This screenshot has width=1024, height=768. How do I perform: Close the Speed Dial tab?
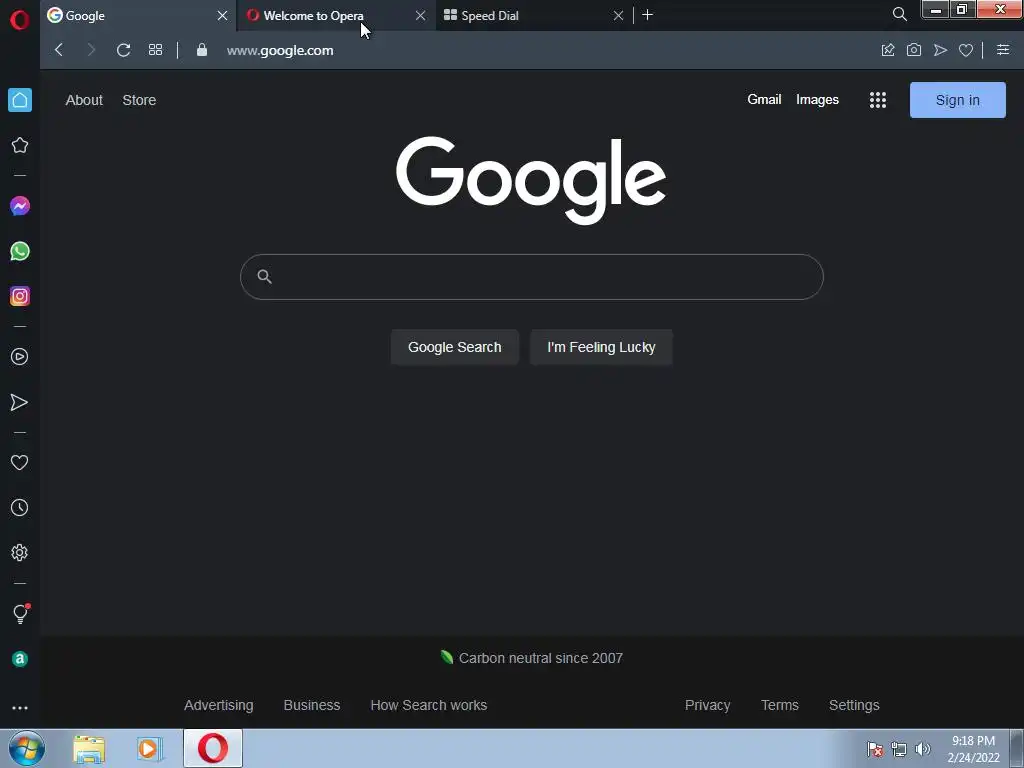pyautogui.click(x=618, y=16)
